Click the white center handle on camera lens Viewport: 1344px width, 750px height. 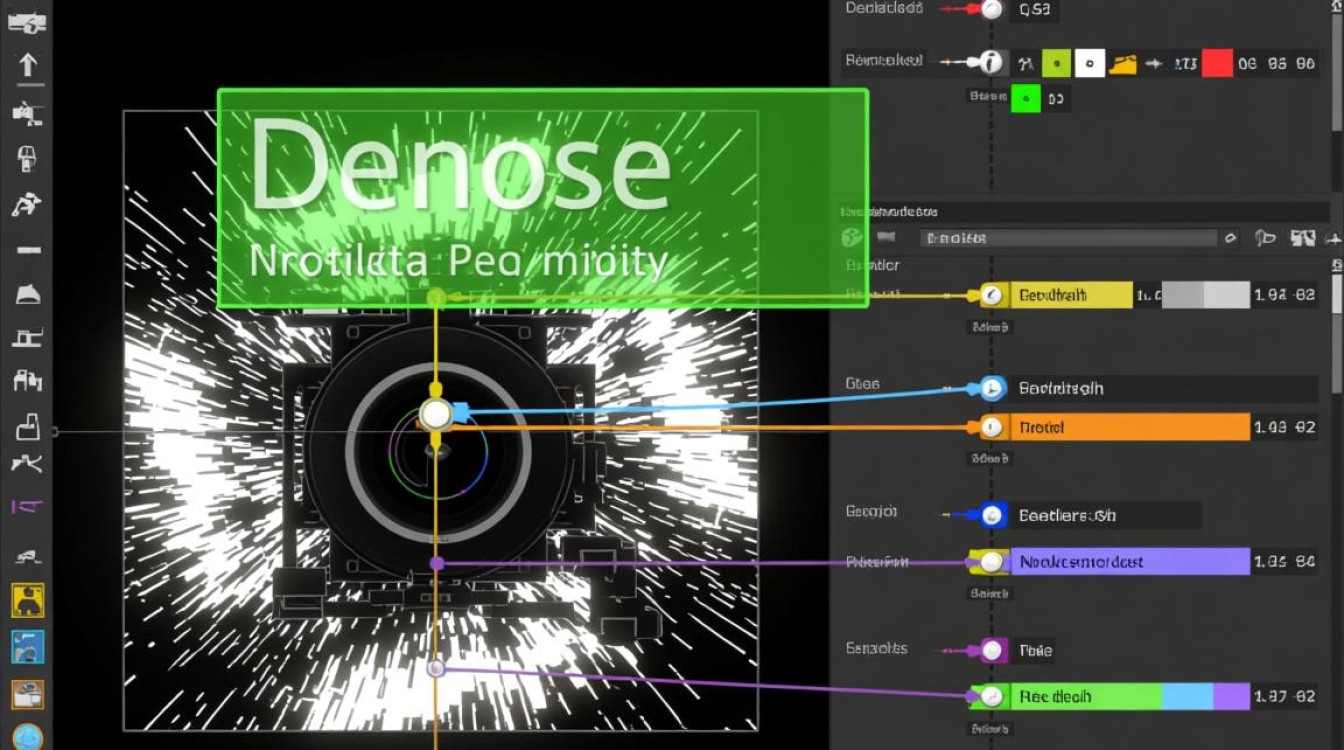[x=436, y=414]
